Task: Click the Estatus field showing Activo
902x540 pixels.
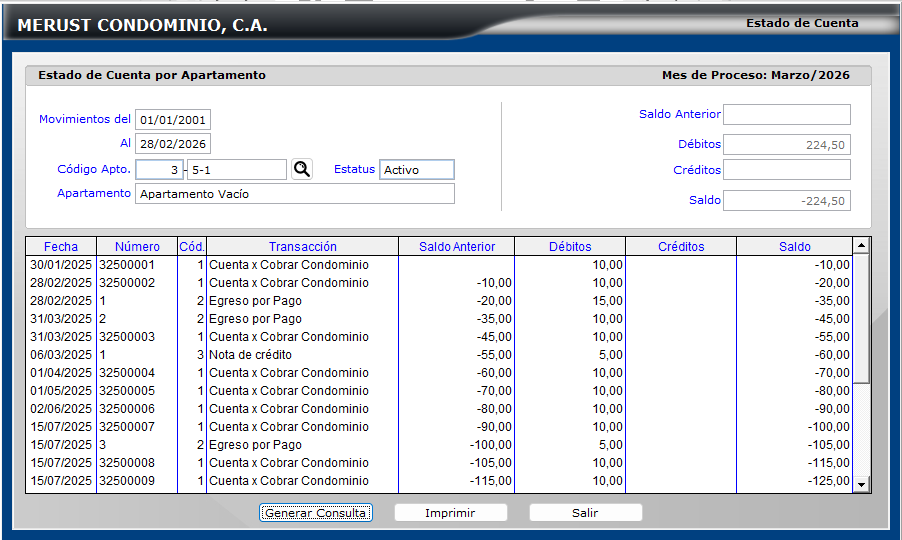Action: (x=417, y=170)
